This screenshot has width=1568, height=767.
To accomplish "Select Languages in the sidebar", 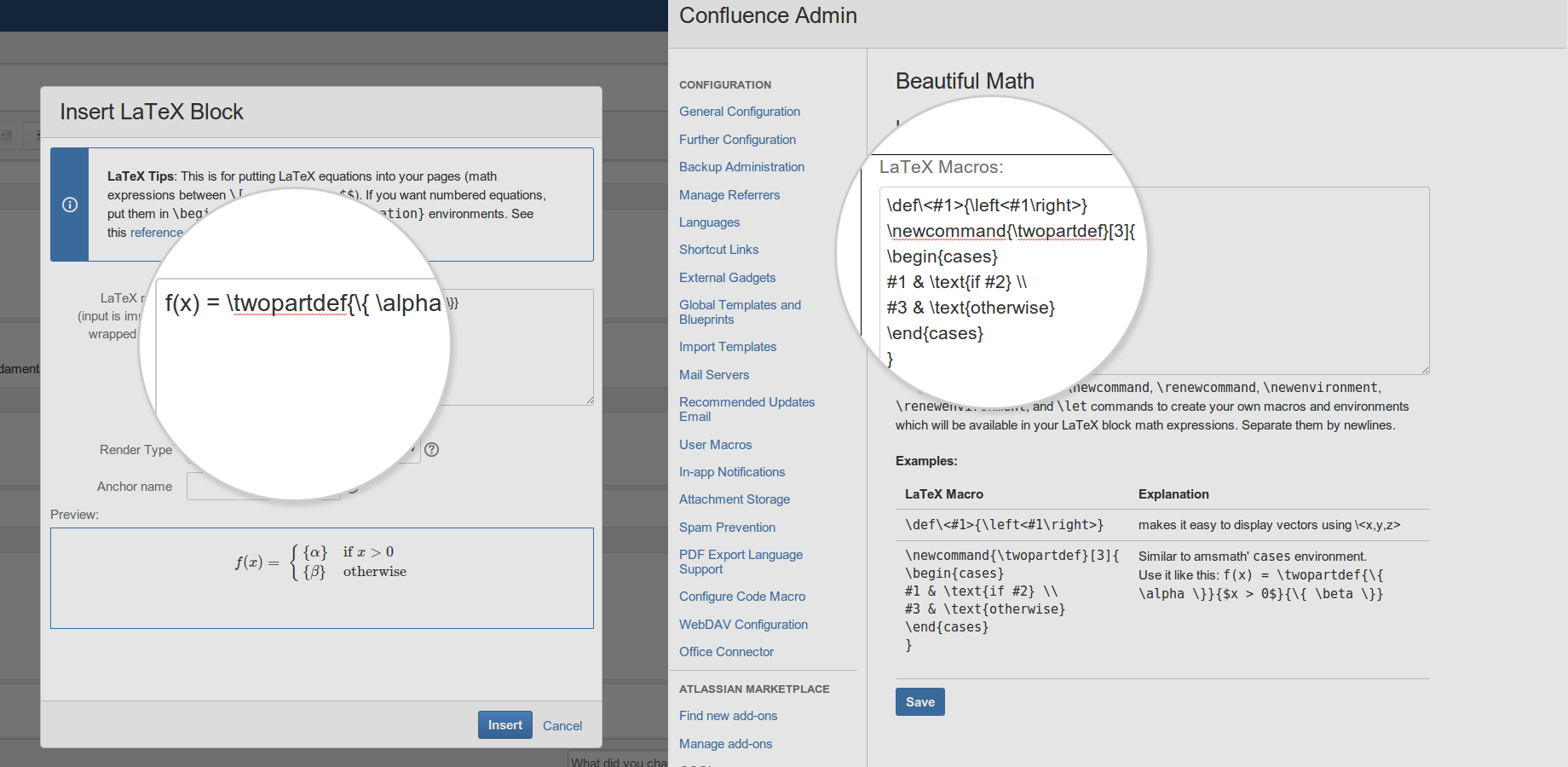I will (x=709, y=222).
